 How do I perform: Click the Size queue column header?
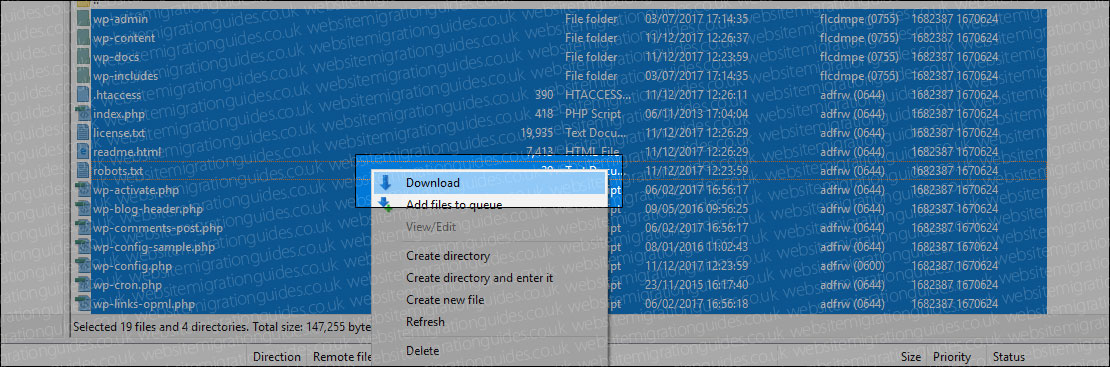[x=911, y=357]
